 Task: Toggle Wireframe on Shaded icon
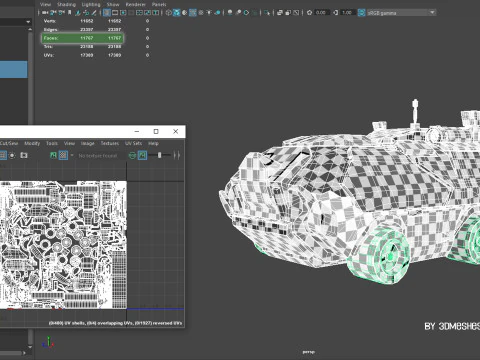click(193, 13)
